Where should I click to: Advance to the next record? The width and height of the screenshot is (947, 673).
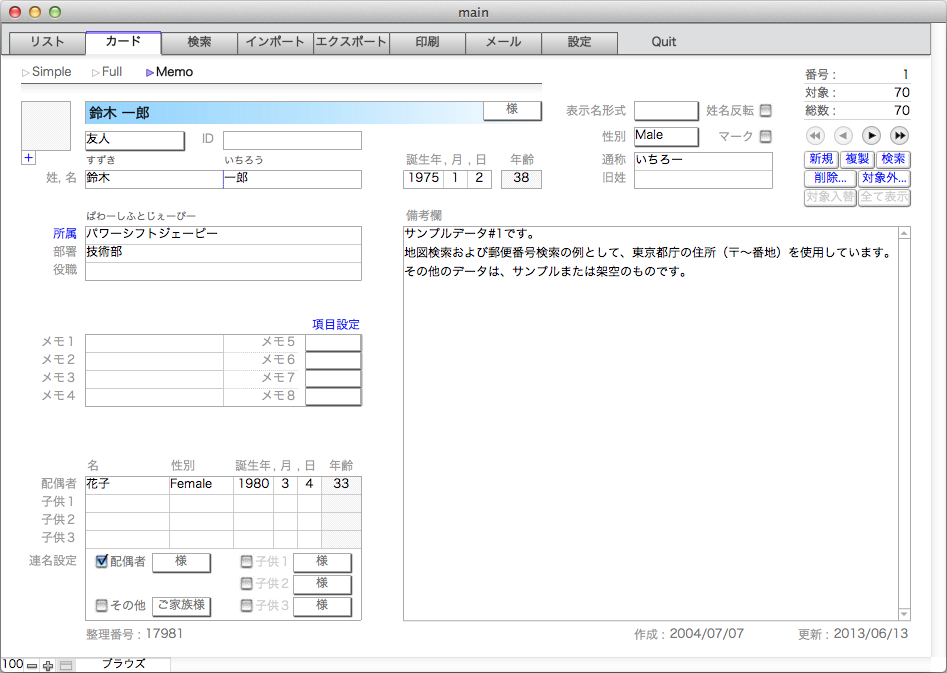point(871,135)
